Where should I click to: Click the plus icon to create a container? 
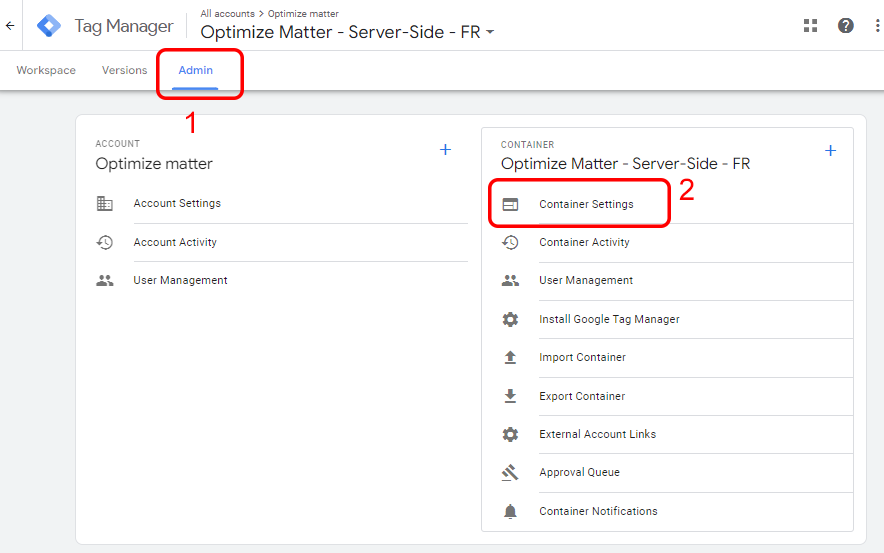tap(830, 151)
